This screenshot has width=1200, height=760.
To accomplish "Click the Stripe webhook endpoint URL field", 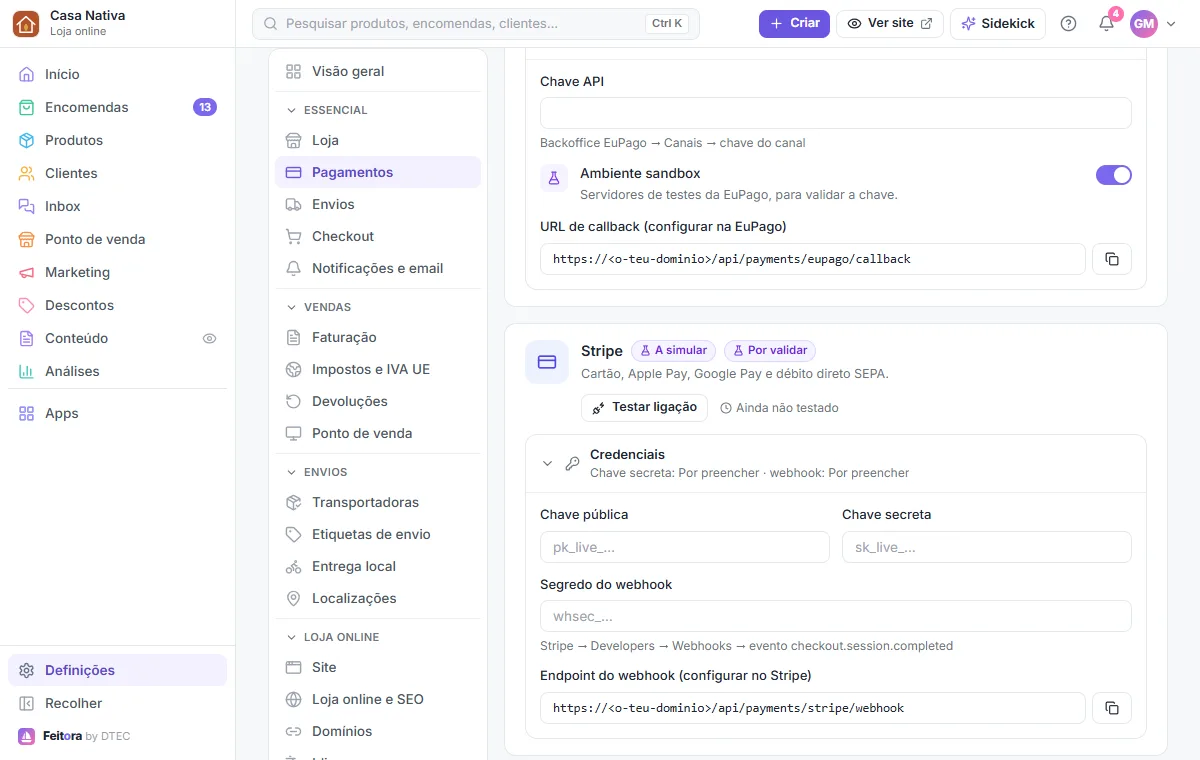I will (813, 708).
